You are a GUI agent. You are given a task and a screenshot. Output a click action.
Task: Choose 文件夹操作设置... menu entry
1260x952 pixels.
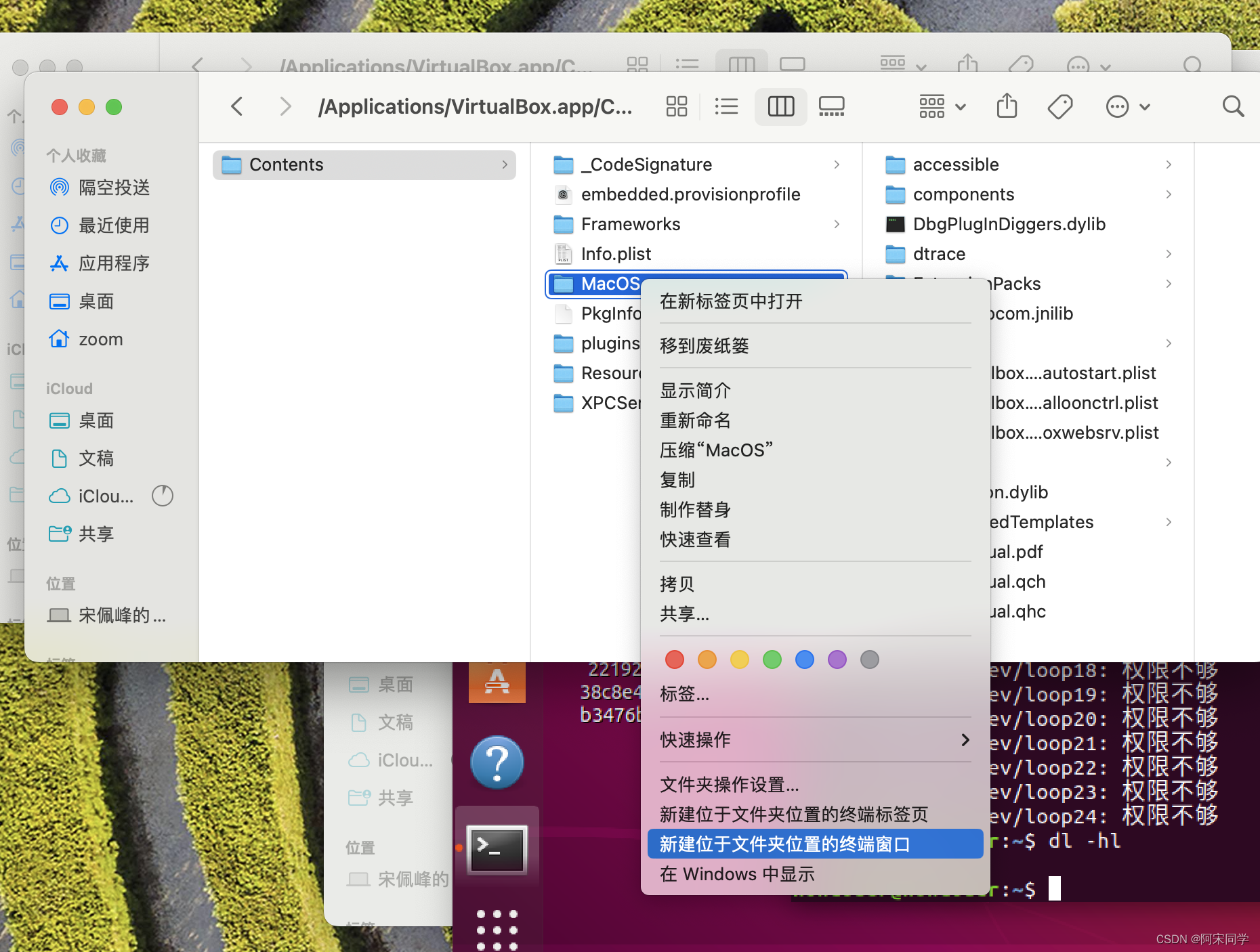pos(815,785)
